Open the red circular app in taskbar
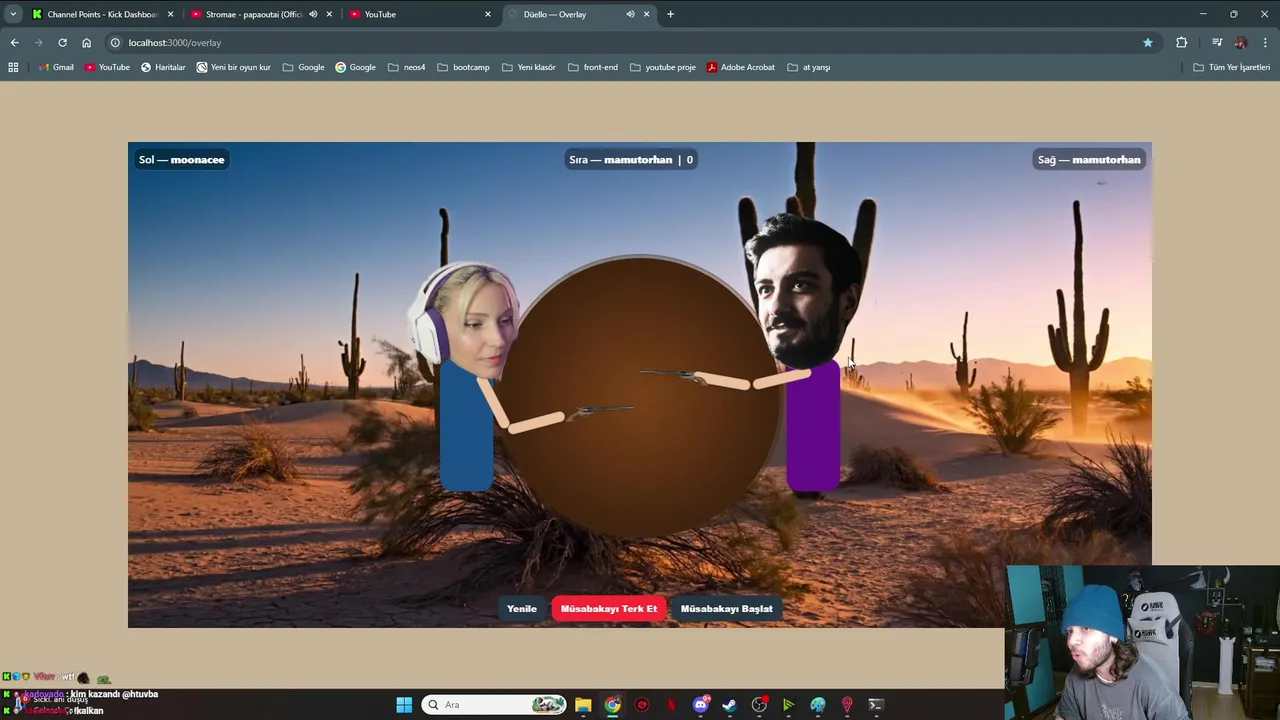 [642, 705]
